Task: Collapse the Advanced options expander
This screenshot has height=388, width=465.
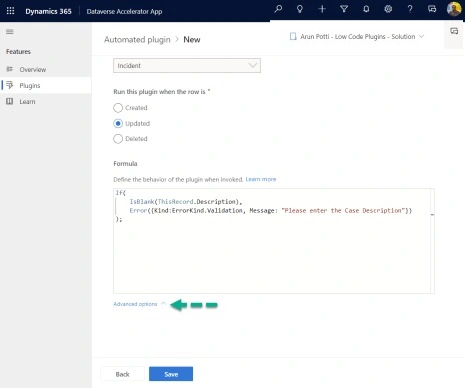Action: (x=139, y=304)
